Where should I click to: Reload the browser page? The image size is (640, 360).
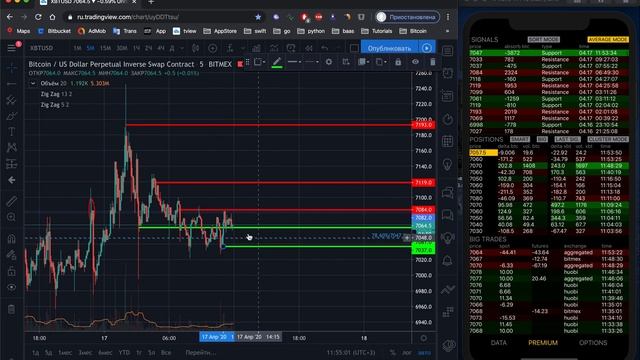38,17
